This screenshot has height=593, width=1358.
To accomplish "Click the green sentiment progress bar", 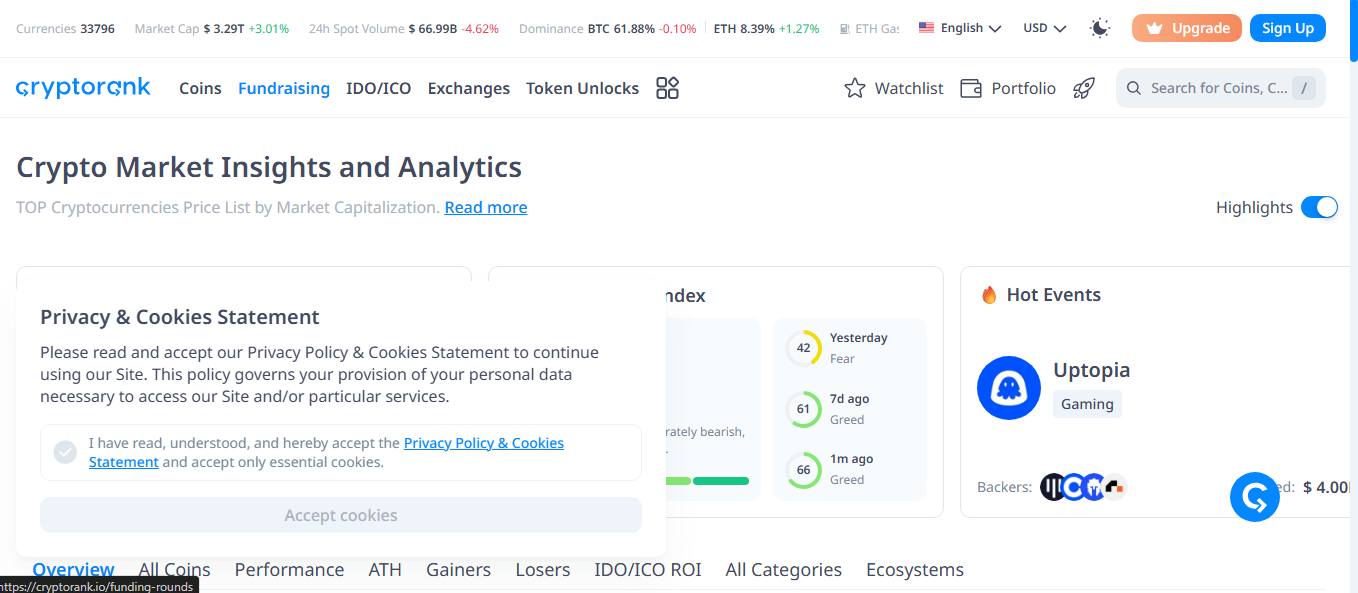I will pos(720,481).
